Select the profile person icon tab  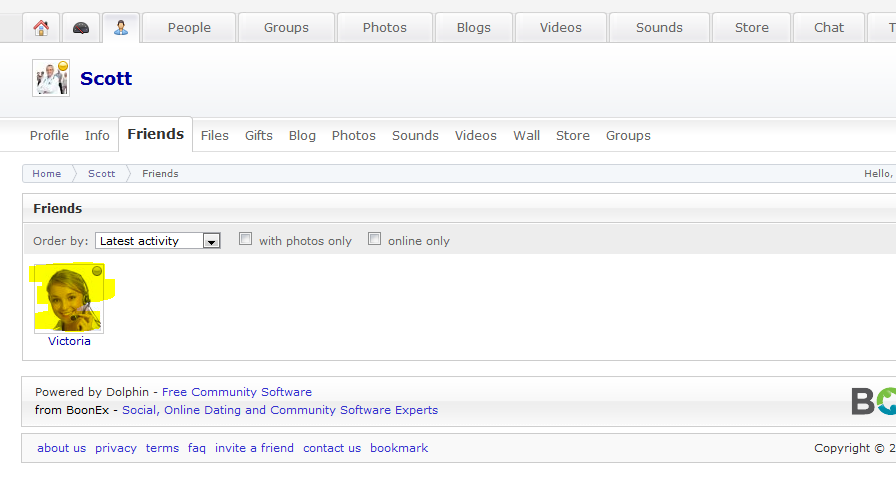click(x=121, y=28)
